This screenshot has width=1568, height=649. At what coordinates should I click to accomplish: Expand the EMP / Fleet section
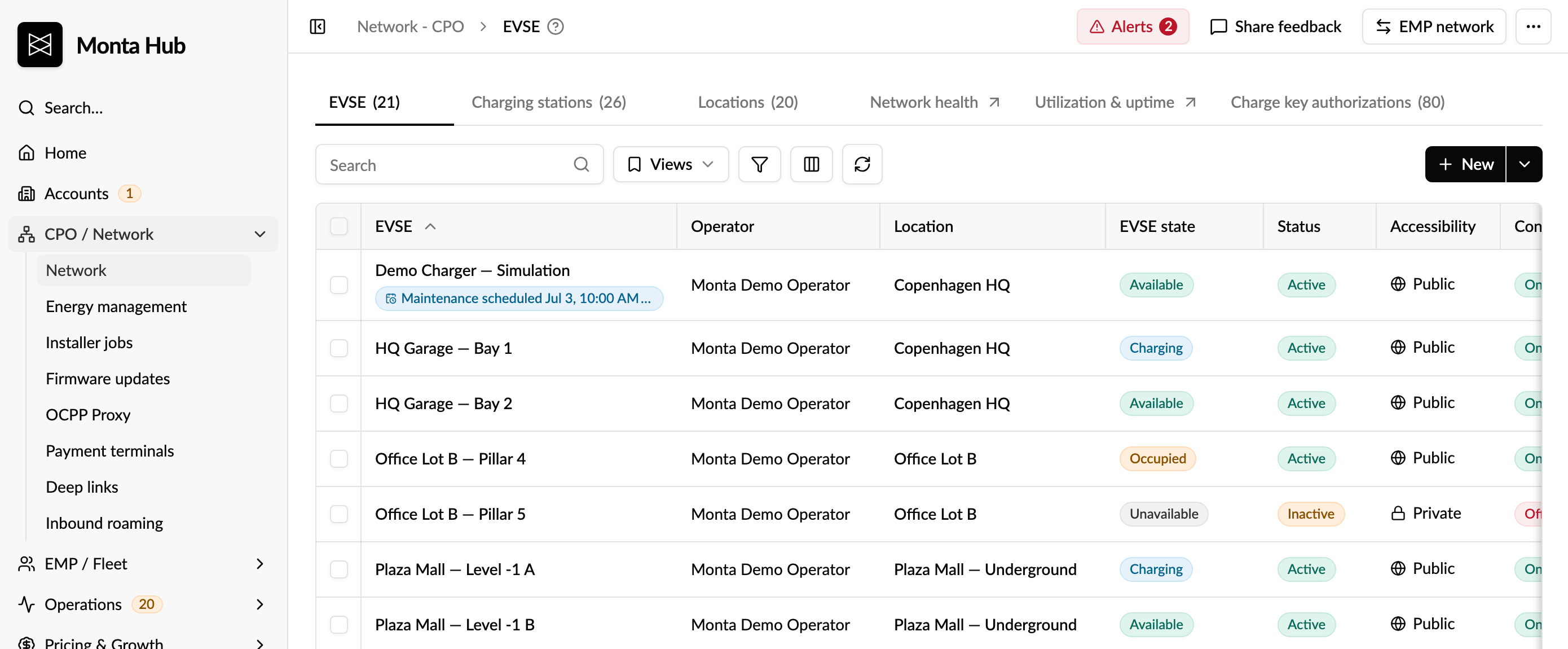pyautogui.click(x=260, y=564)
